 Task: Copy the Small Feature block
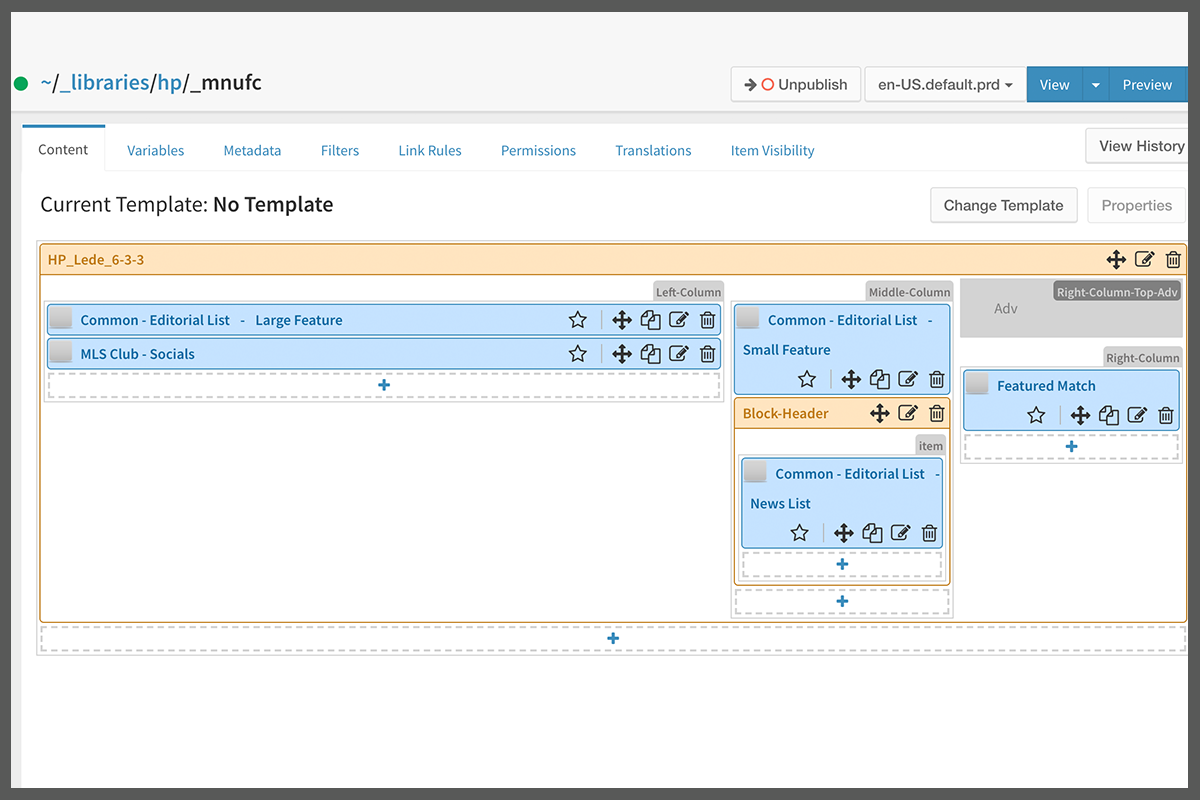879,379
